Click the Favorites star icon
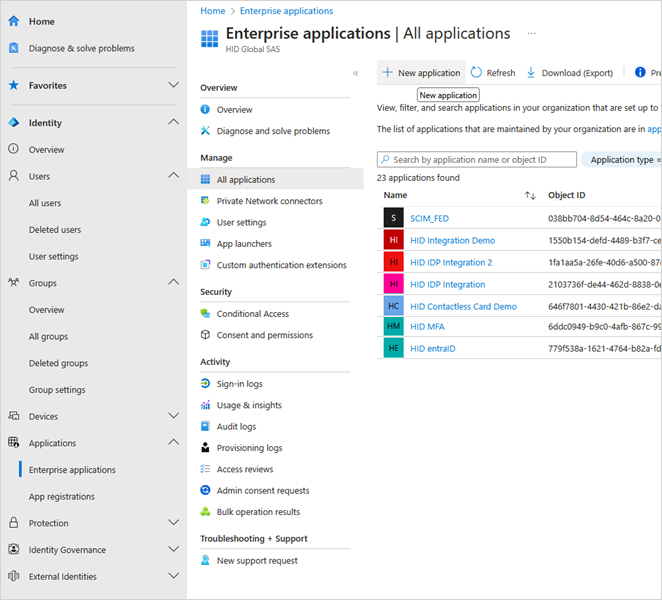Viewport: 662px width, 600px height. [x=14, y=85]
